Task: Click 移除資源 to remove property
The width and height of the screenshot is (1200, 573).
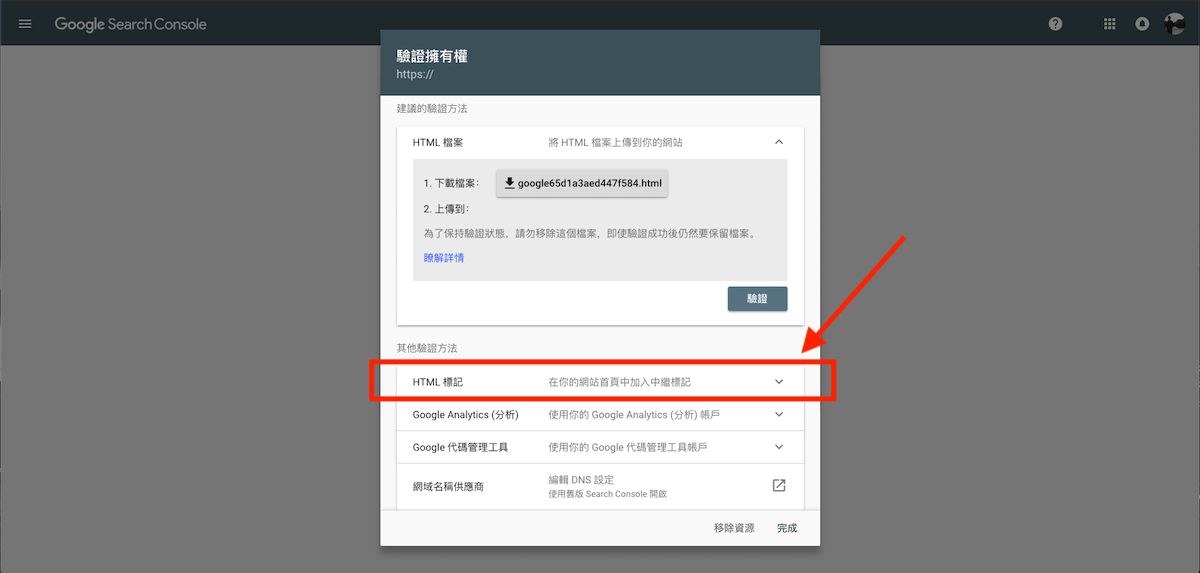Action: point(734,528)
